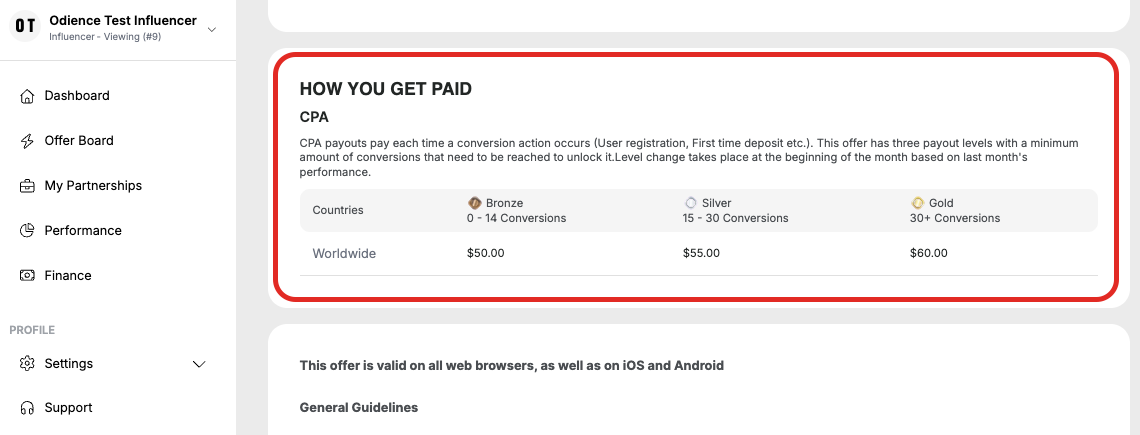Click the My Partnerships briefcase icon
This screenshot has height=435, width=1140.
tap(27, 186)
